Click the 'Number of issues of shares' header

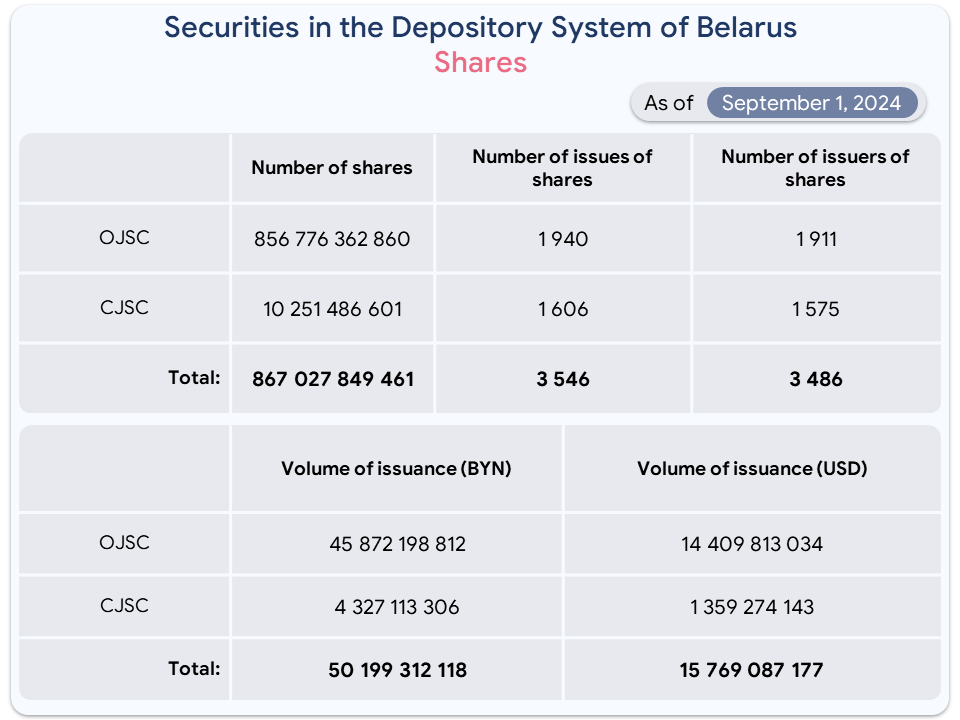[x=562, y=168]
